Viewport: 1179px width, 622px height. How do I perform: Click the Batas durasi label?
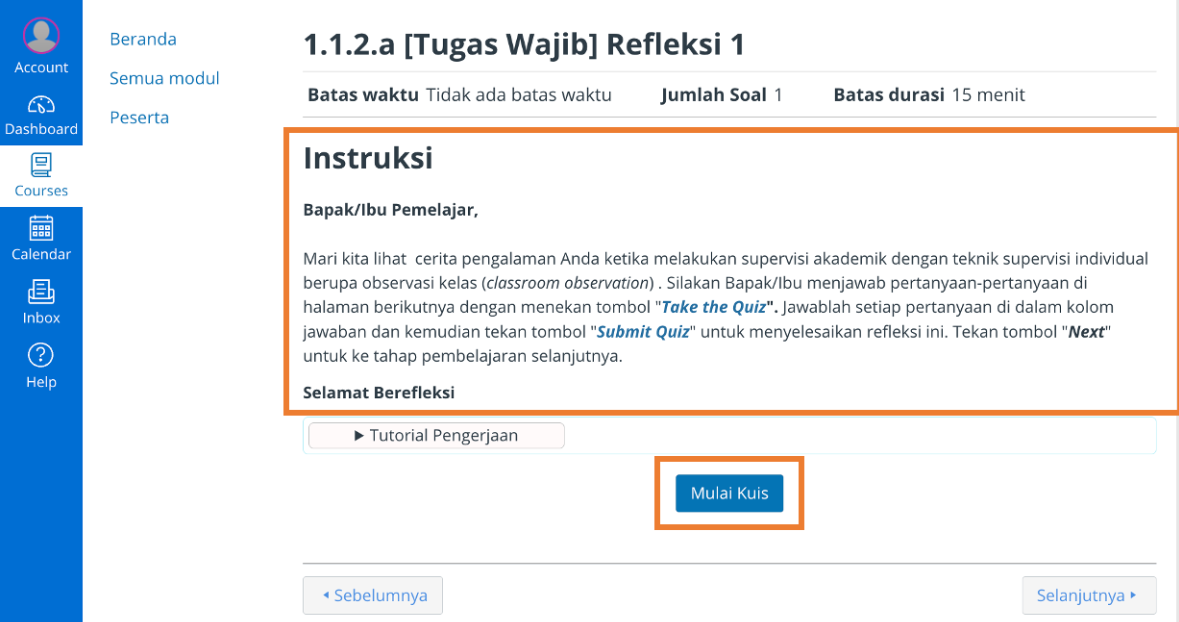point(888,95)
